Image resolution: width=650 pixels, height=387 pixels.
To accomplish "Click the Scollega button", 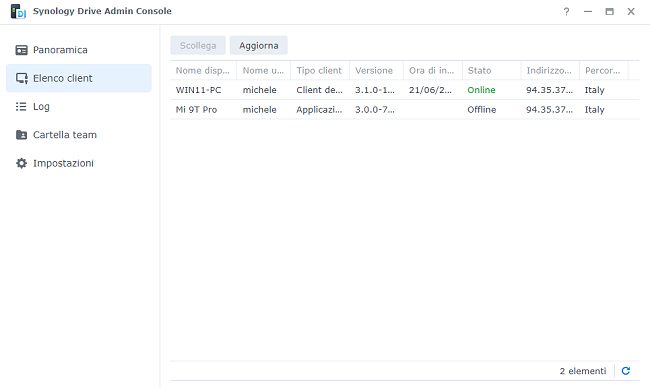I will click(x=198, y=46).
